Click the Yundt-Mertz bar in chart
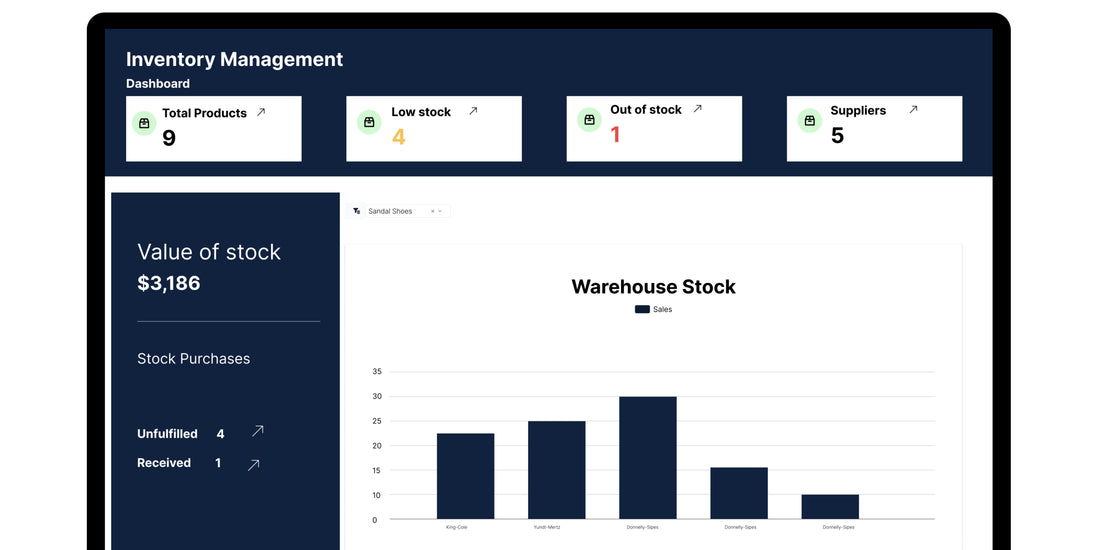This screenshot has height=550, width=1100. coord(556,470)
